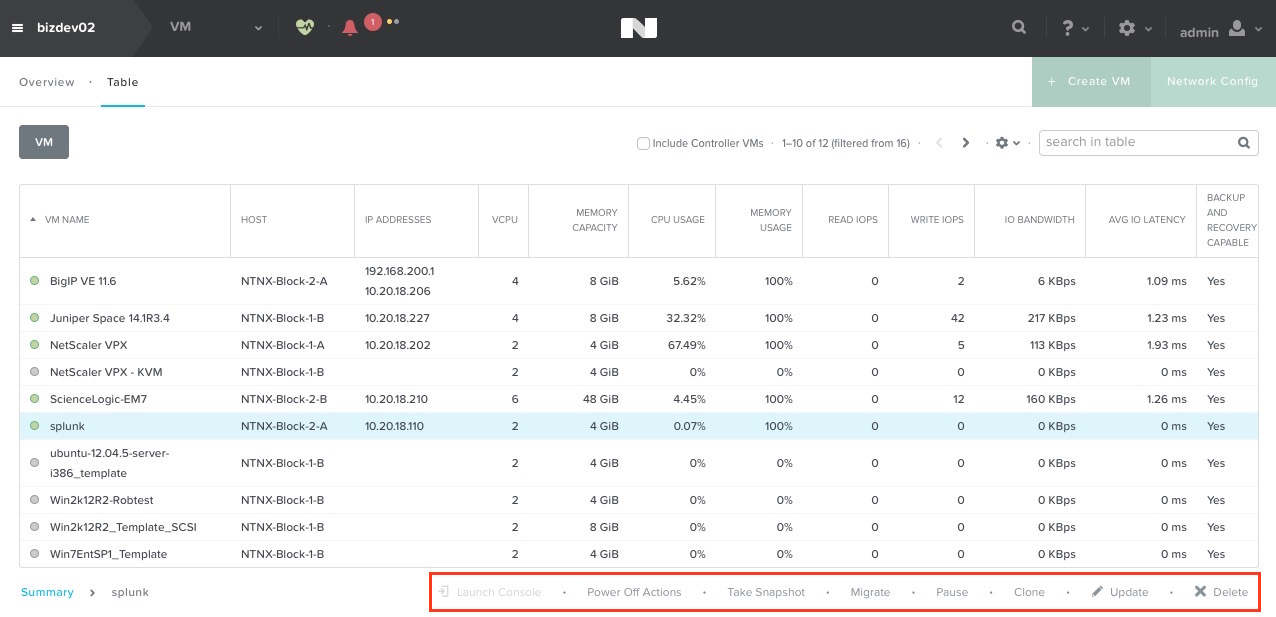Switch to the Overview tab

point(47,82)
